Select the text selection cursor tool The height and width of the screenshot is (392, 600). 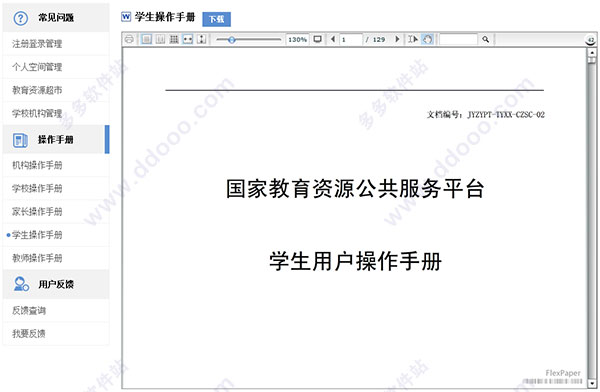click(412, 39)
